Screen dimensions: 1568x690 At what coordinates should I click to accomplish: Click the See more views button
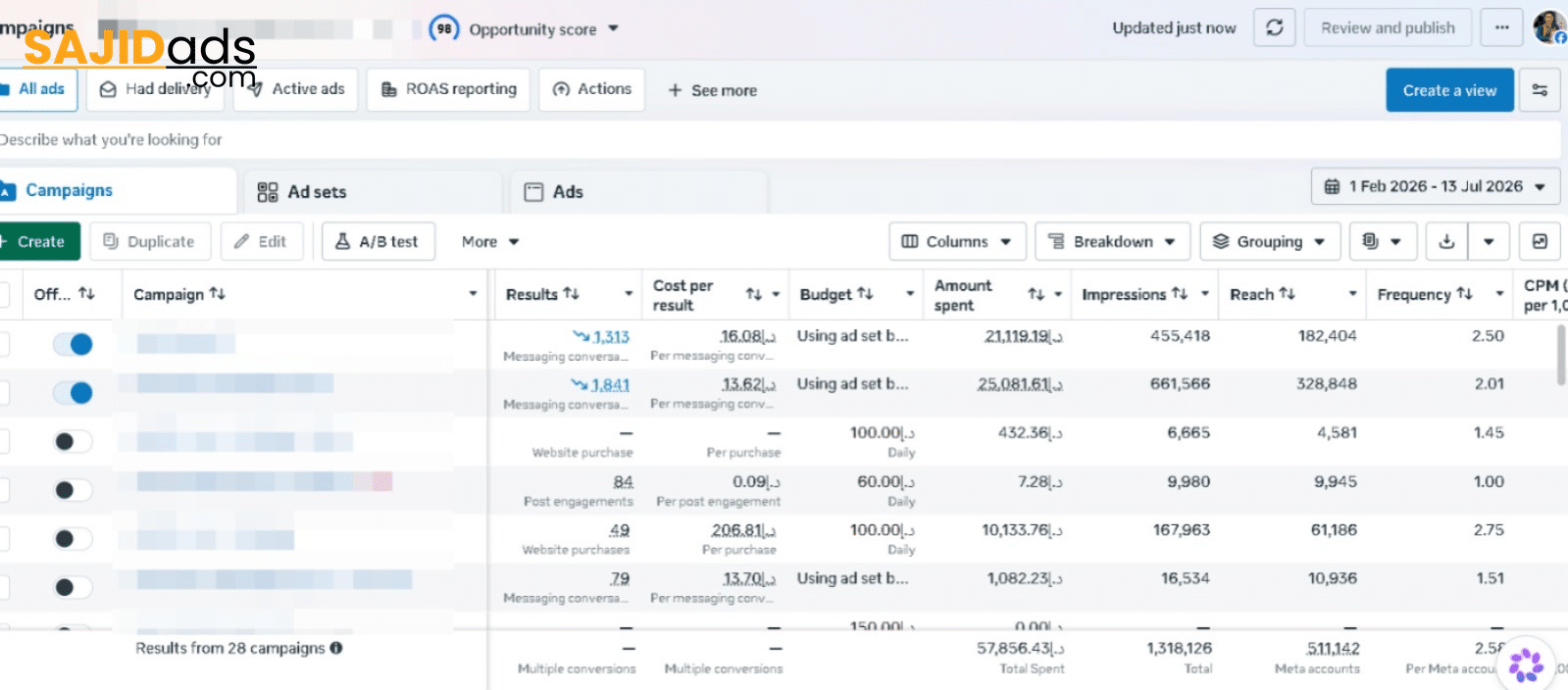[712, 90]
